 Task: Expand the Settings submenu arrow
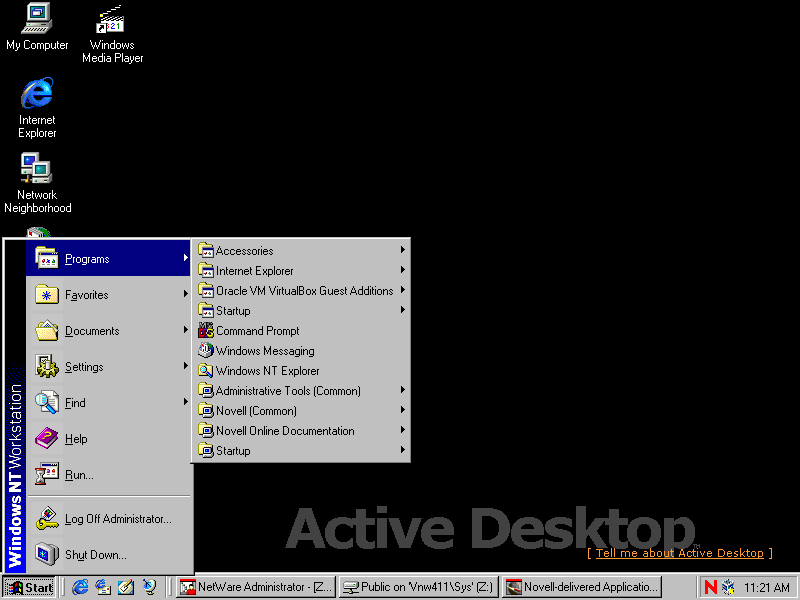pyautogui.click(x=186, y=366)
